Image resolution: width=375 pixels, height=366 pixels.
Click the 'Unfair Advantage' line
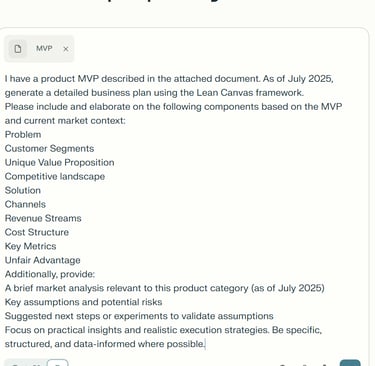(42, 260)
